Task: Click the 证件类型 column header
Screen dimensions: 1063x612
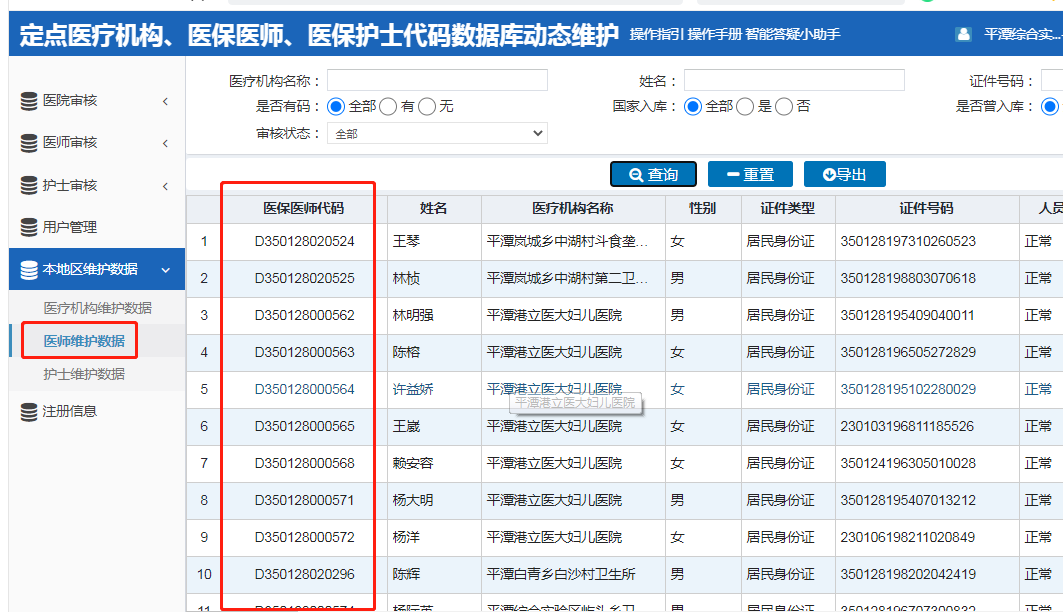Action: coord(788,209)
